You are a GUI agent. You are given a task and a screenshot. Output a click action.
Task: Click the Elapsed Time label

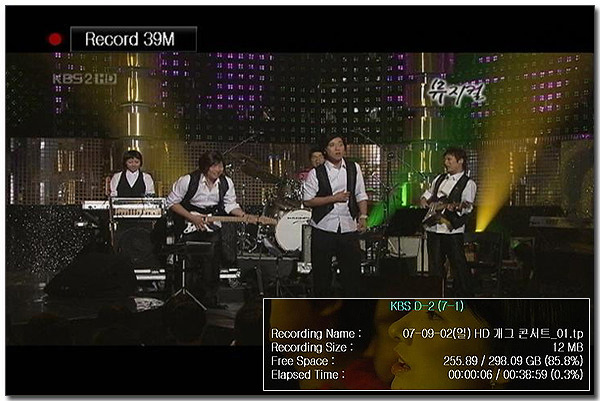(x=308, y=375)
